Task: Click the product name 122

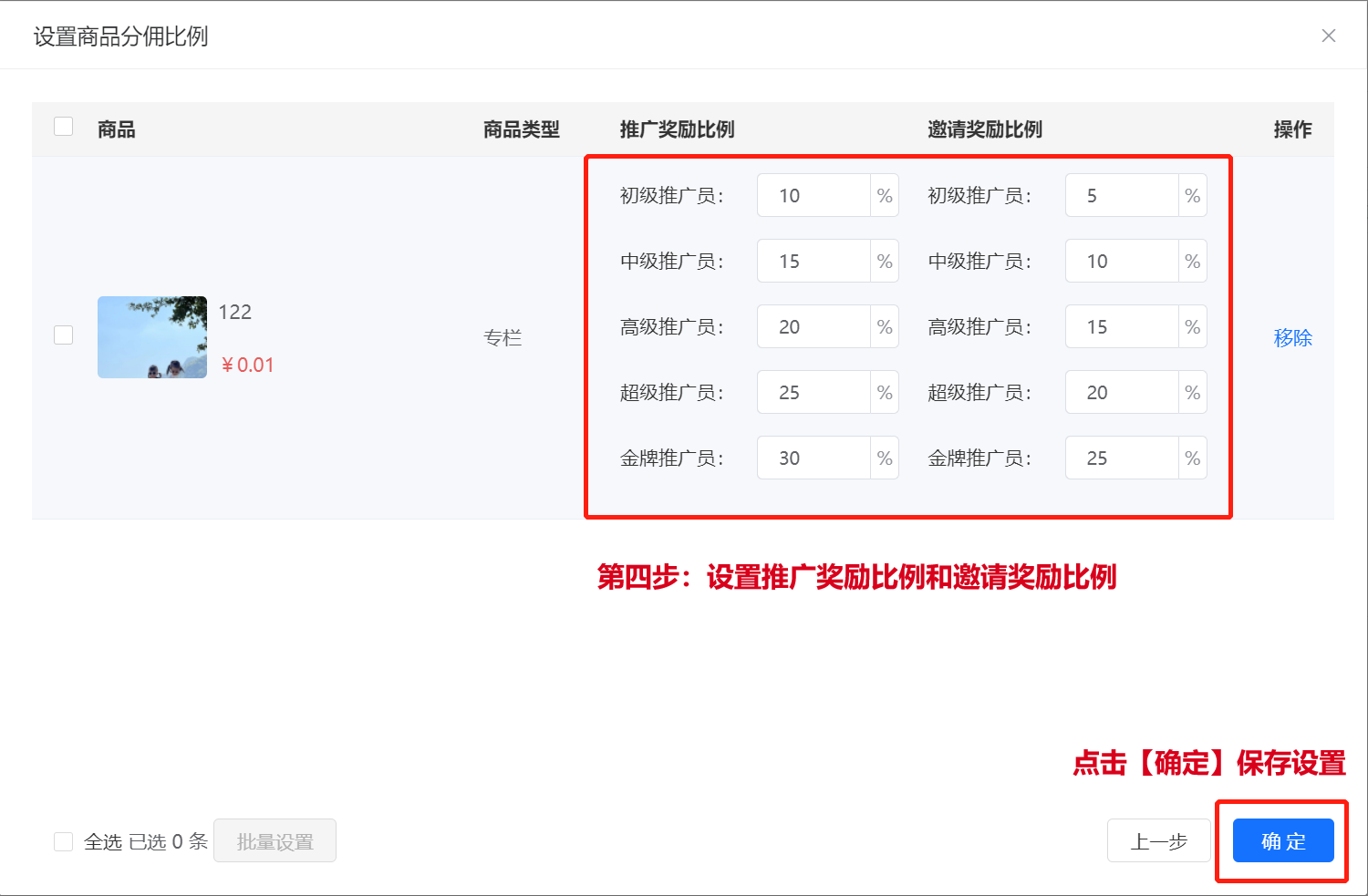Action: (234, 312)
